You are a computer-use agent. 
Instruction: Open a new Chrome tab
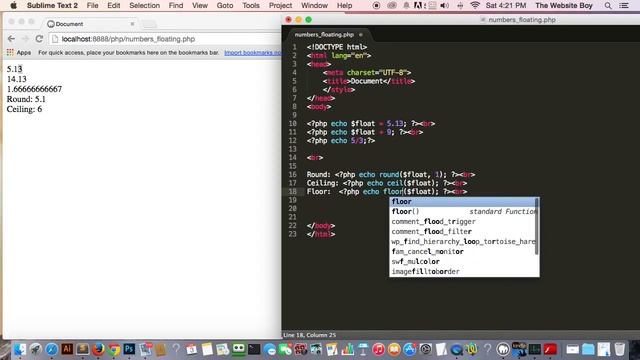(x=149, y=24)
